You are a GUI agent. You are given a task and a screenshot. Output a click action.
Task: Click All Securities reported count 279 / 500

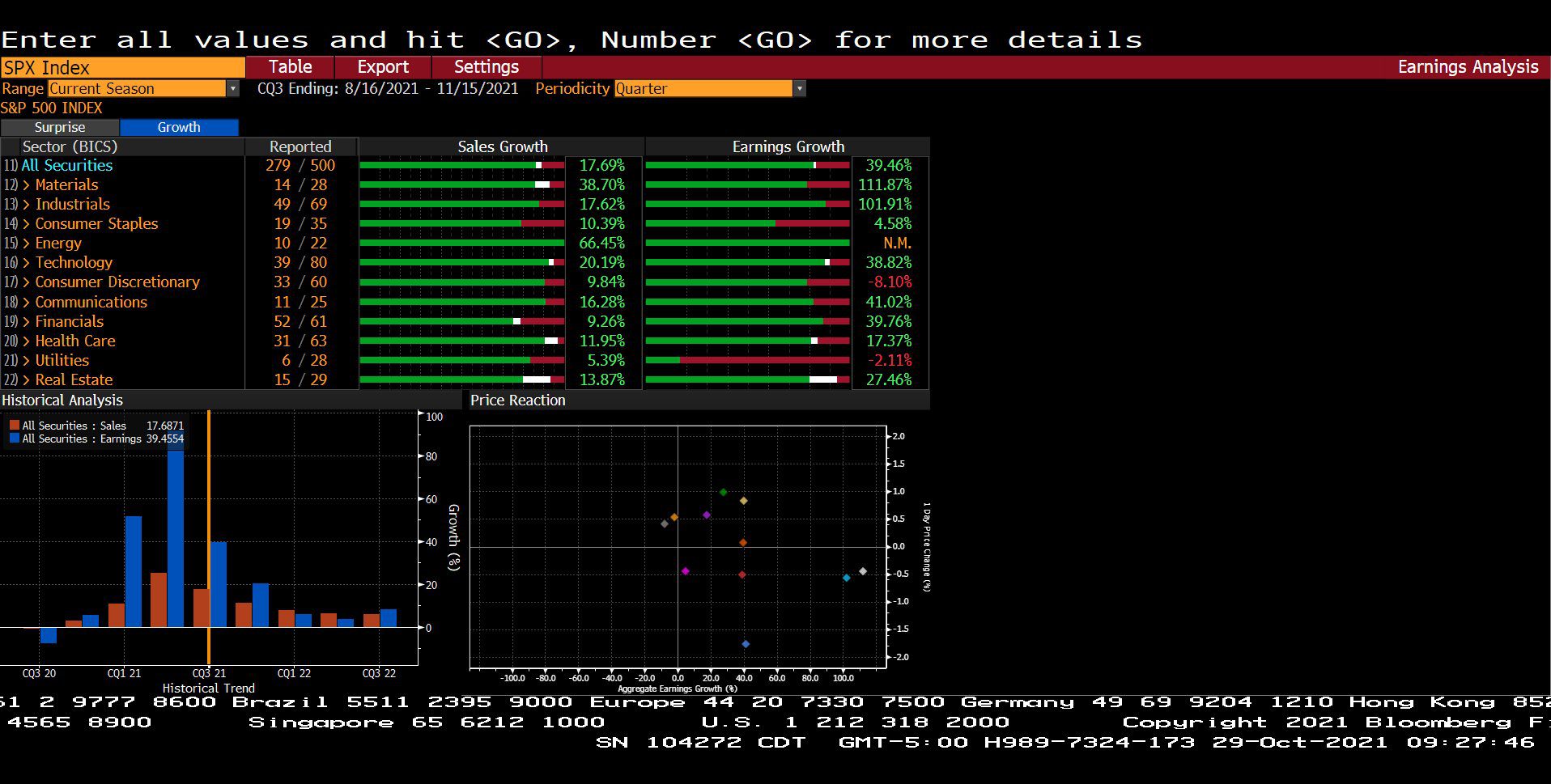[300, 165]
